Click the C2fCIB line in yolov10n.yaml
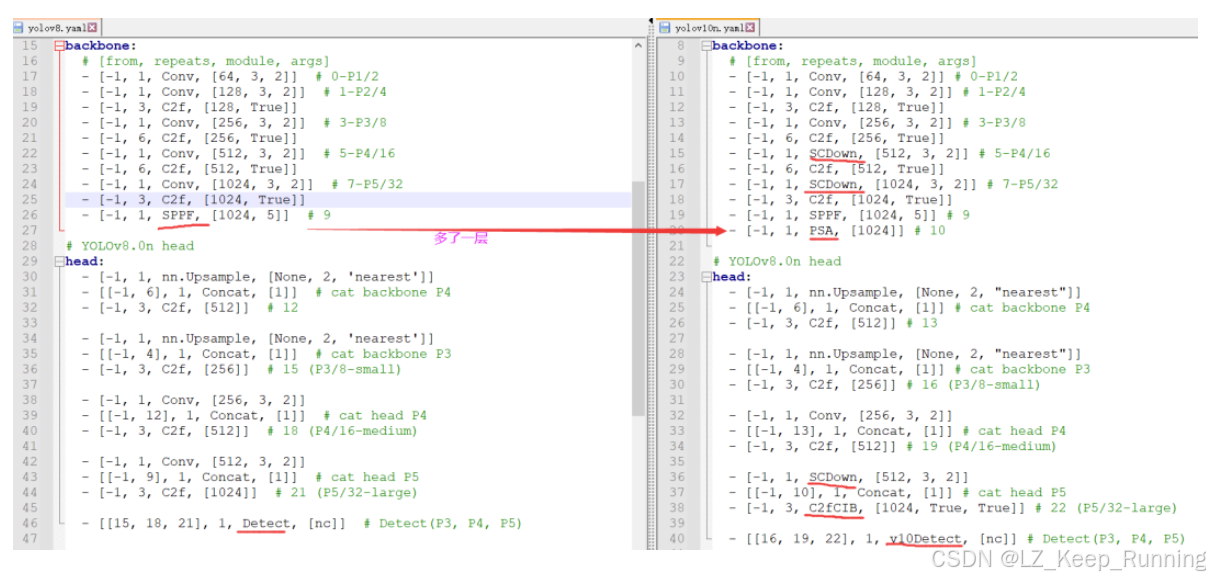Viewport: 1210px width, 578px height. pos(953,508)
